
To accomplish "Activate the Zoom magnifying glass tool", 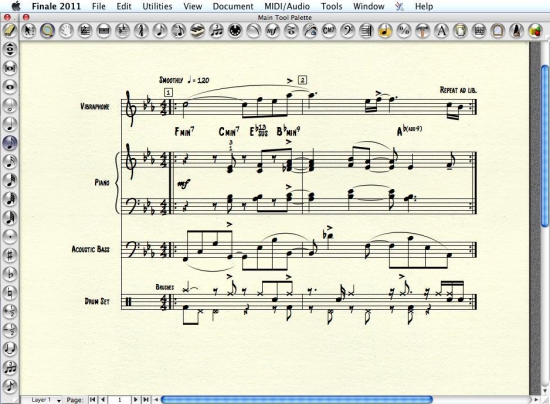I will (x=47, y=31).
